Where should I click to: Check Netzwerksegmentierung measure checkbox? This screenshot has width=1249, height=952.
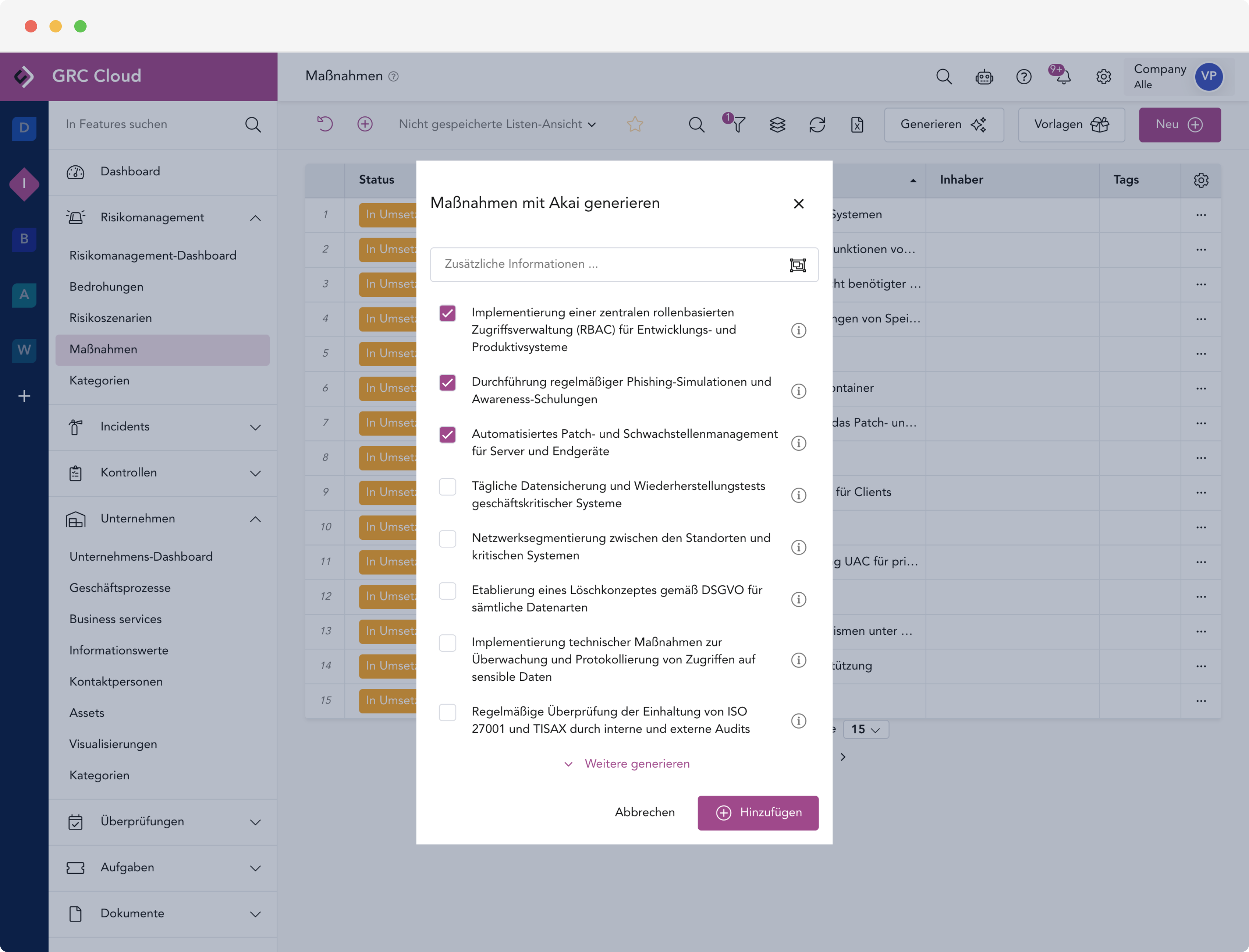(447, 538)
